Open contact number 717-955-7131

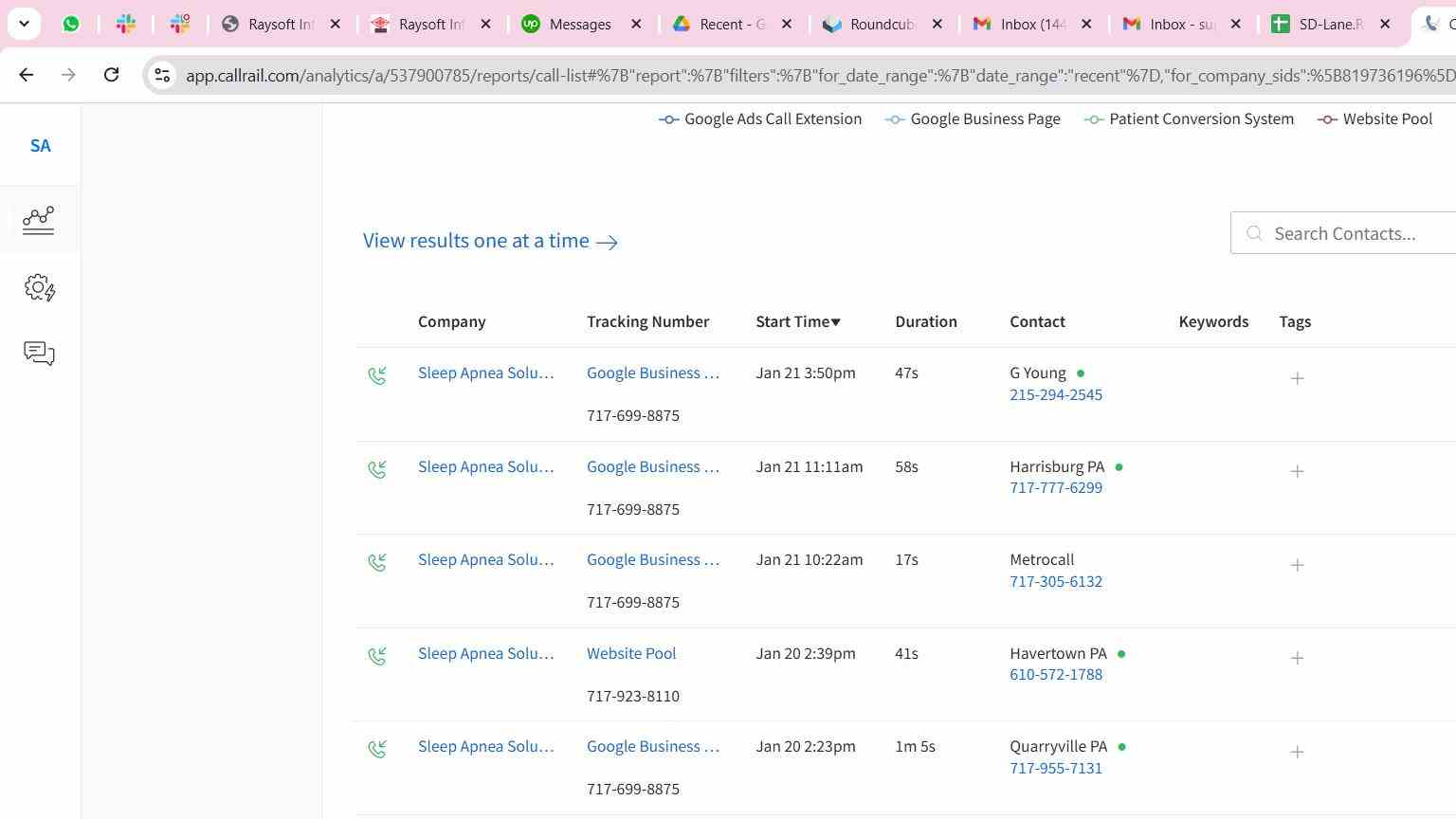tap(1056, 769)
